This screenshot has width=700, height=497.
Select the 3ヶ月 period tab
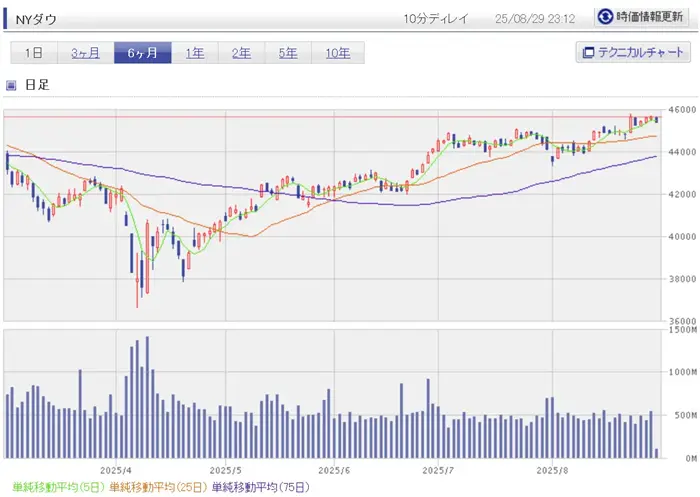[x=86, y=53]
